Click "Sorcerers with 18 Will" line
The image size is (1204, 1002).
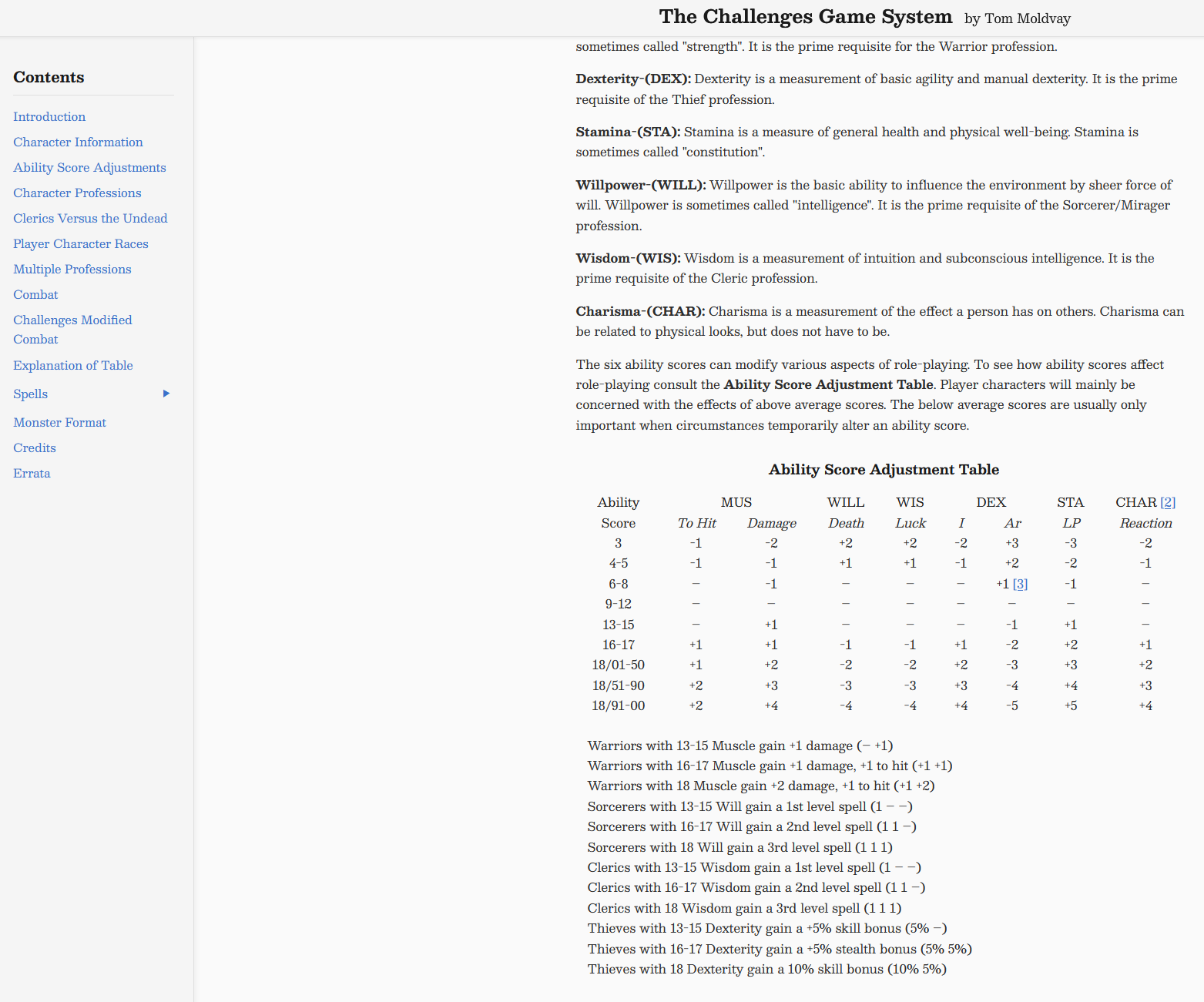[x=740, y=847]
